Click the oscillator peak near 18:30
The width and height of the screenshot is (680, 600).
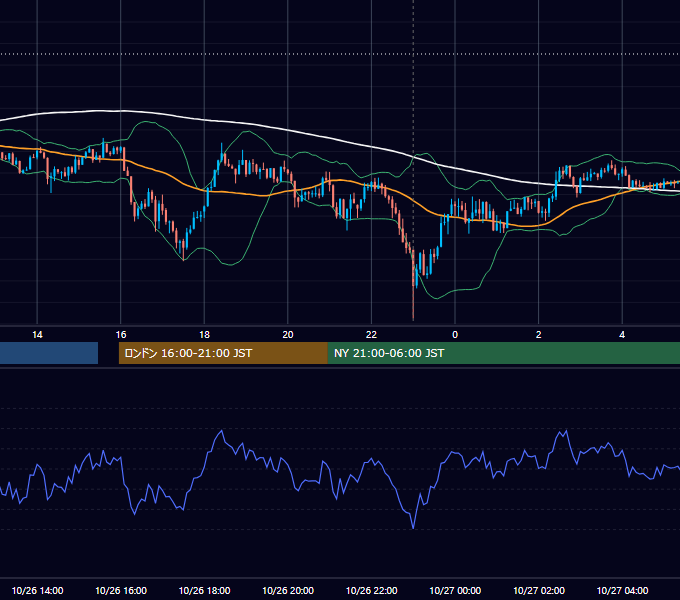(x=222, y=431)
